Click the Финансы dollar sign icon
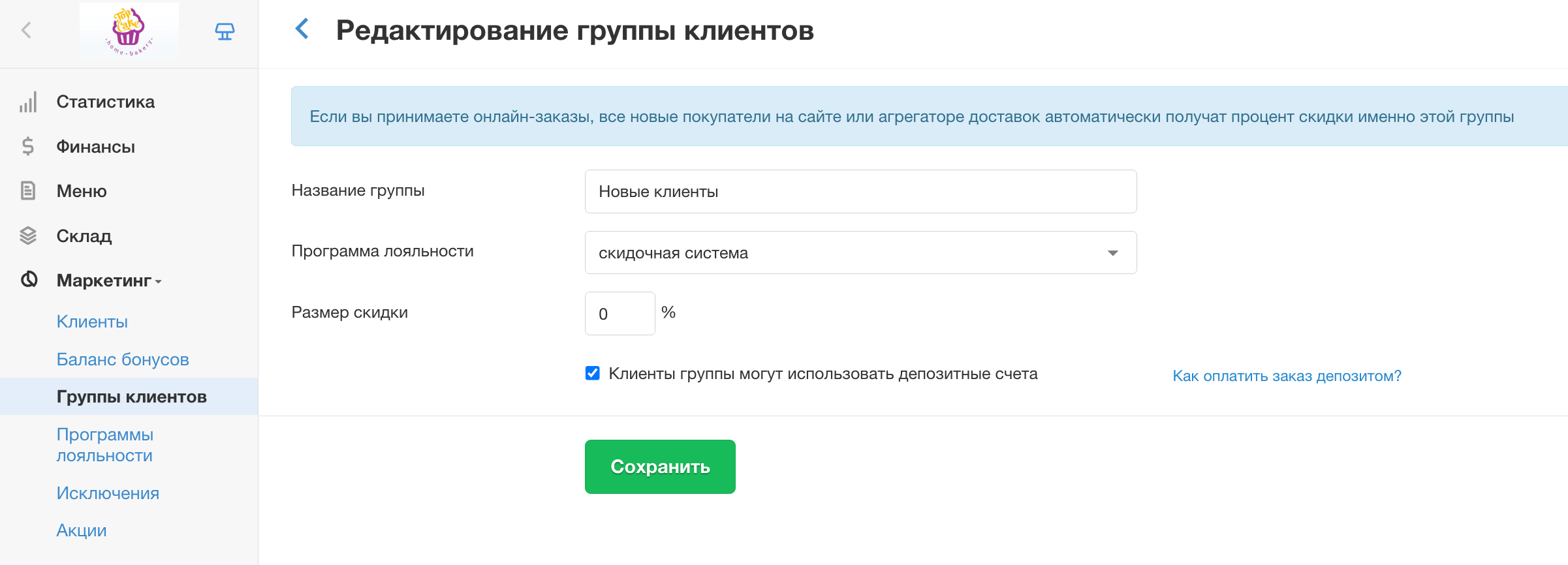 pos(28,146)
